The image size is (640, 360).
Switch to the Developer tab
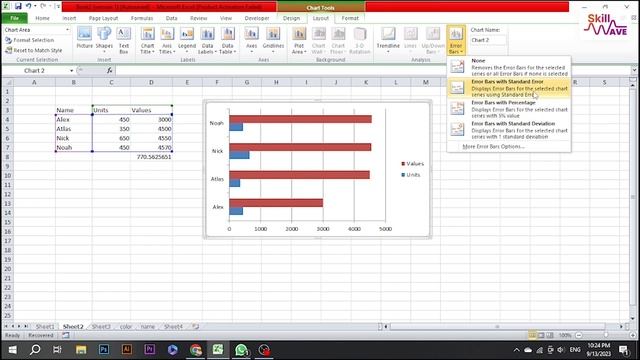click(257, 18)
